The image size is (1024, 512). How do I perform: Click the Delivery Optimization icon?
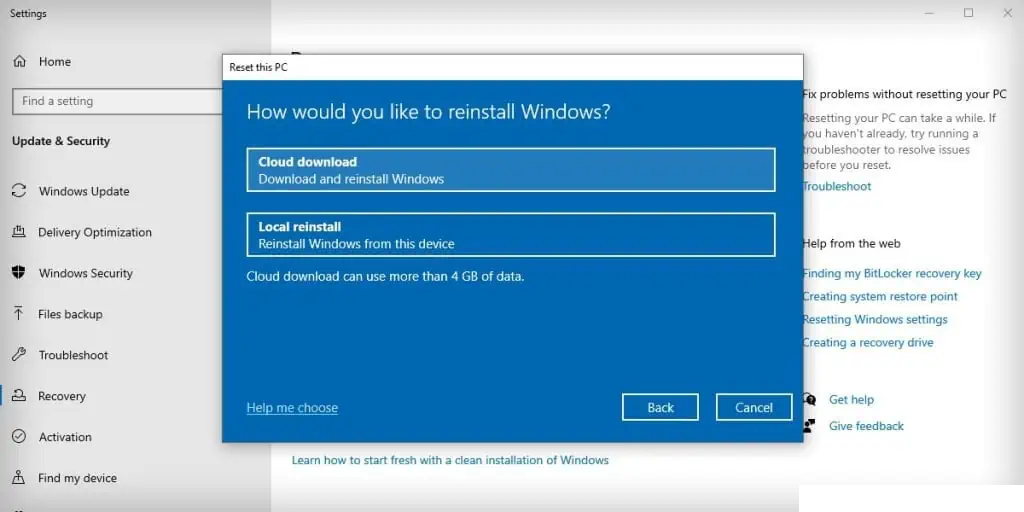(19, 232)
